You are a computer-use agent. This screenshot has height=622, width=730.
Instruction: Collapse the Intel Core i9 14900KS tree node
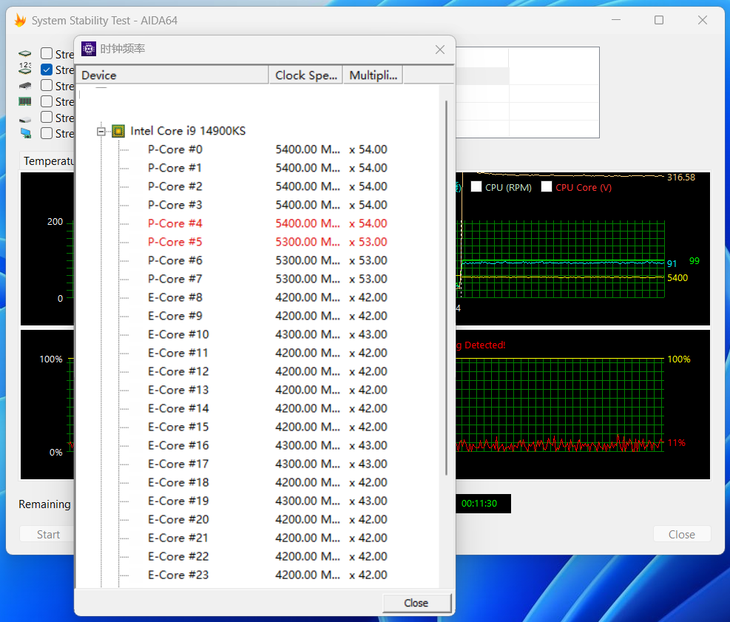101,131
